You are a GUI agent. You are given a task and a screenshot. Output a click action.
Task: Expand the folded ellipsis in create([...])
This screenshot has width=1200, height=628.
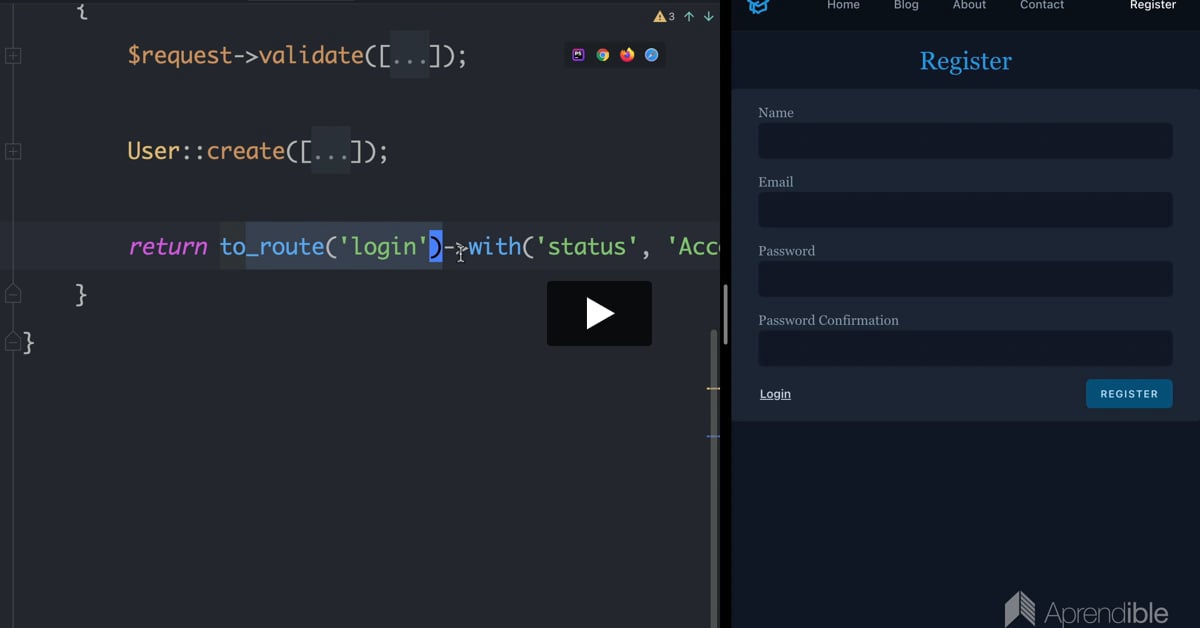click(x=331, y=152)
